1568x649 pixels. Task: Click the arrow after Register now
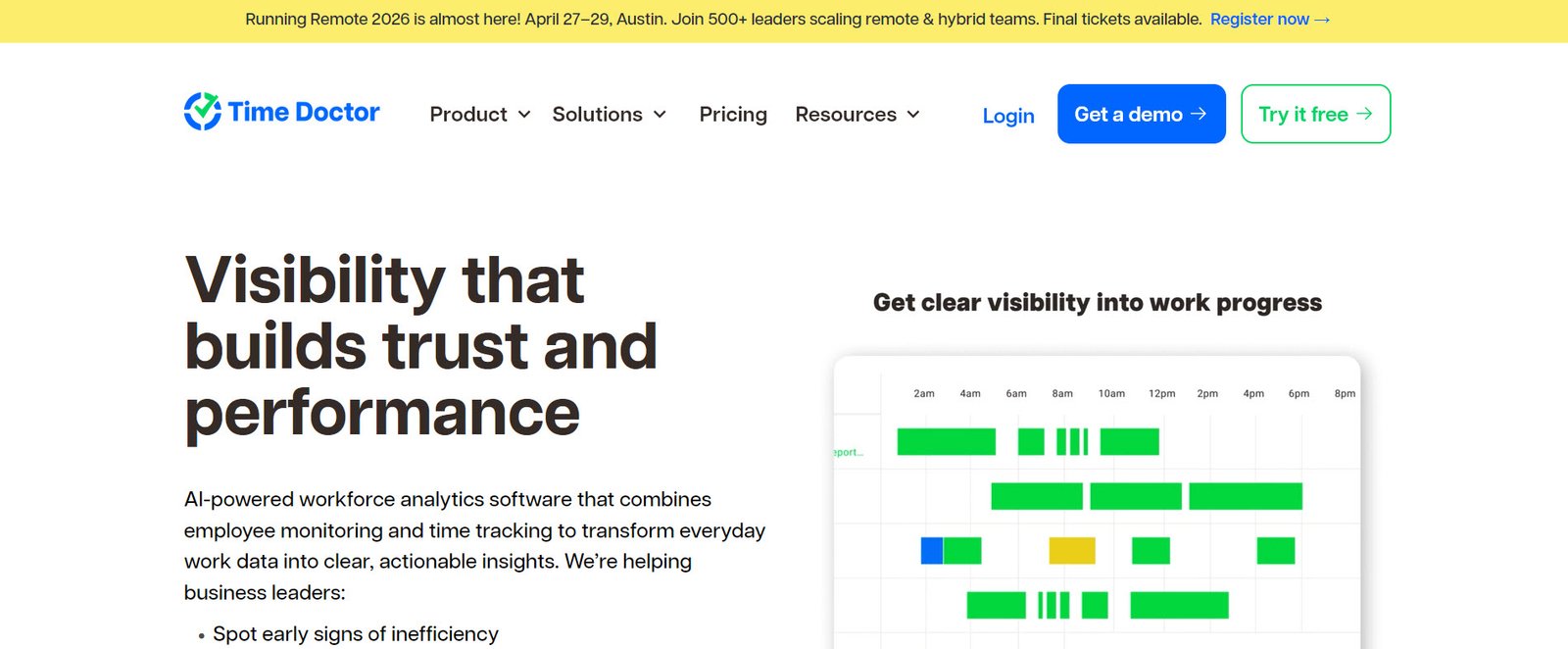1322,20
